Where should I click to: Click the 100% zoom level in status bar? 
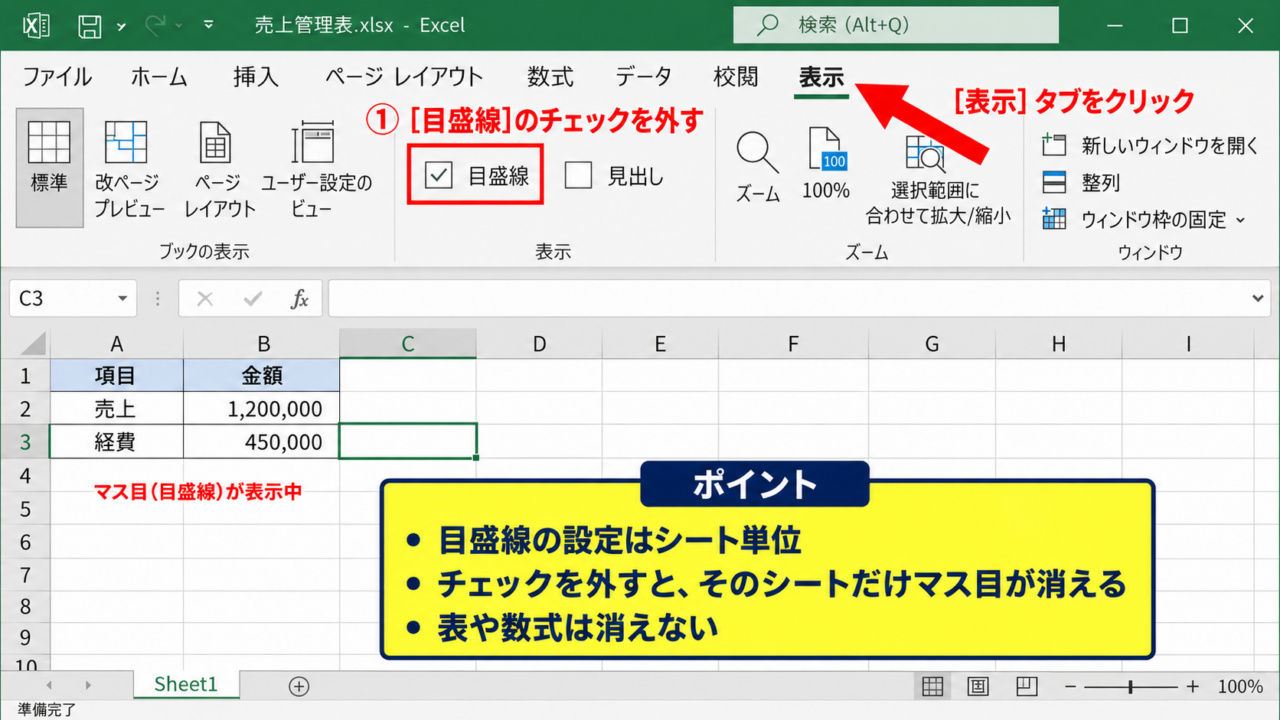coord(1240,687)
